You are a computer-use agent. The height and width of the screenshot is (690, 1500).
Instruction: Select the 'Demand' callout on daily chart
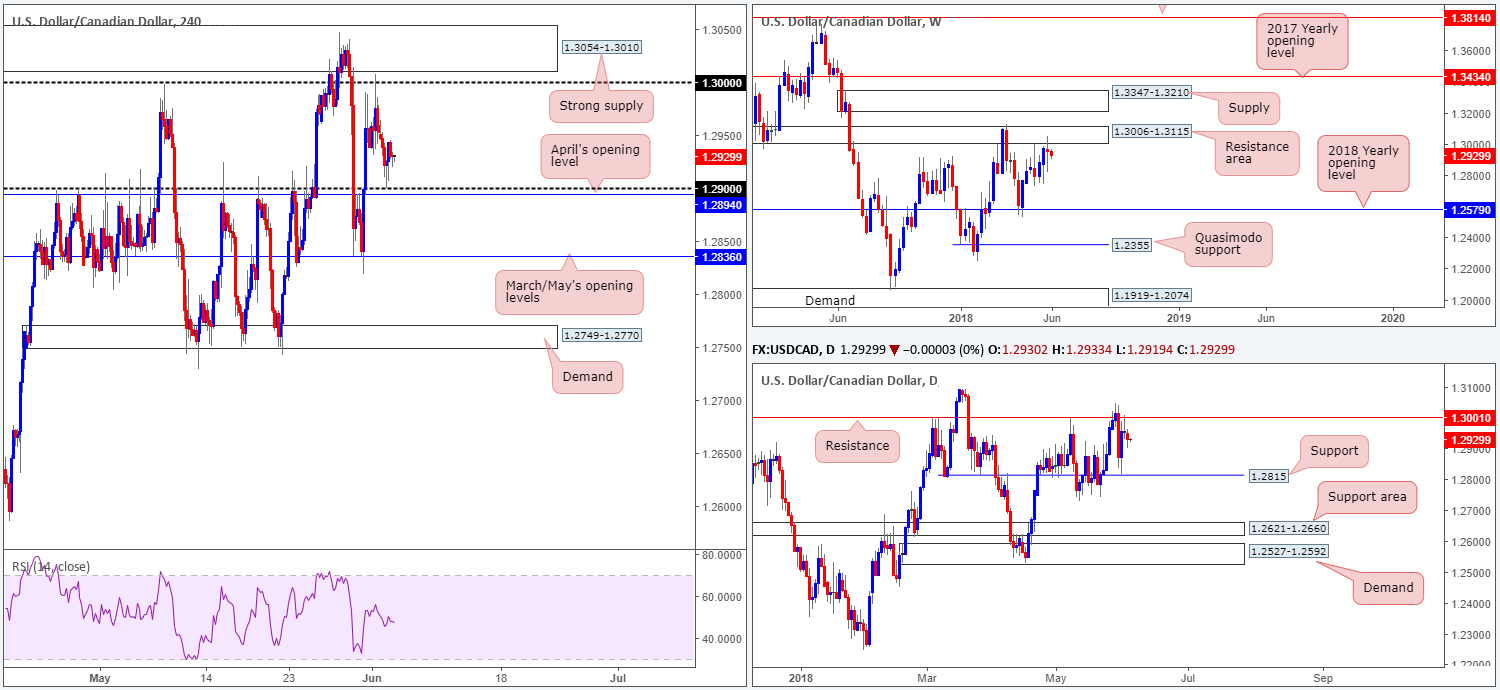1388,587
